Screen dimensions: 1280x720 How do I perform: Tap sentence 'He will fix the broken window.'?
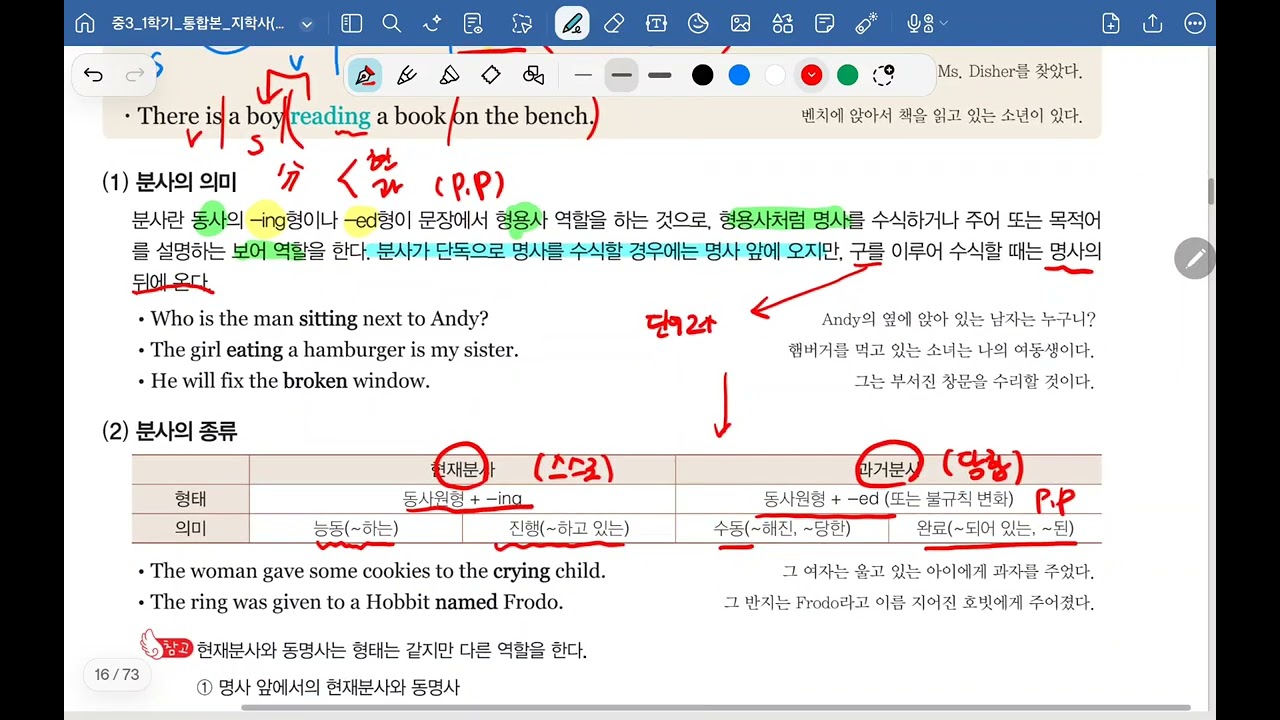coord(290,381)
